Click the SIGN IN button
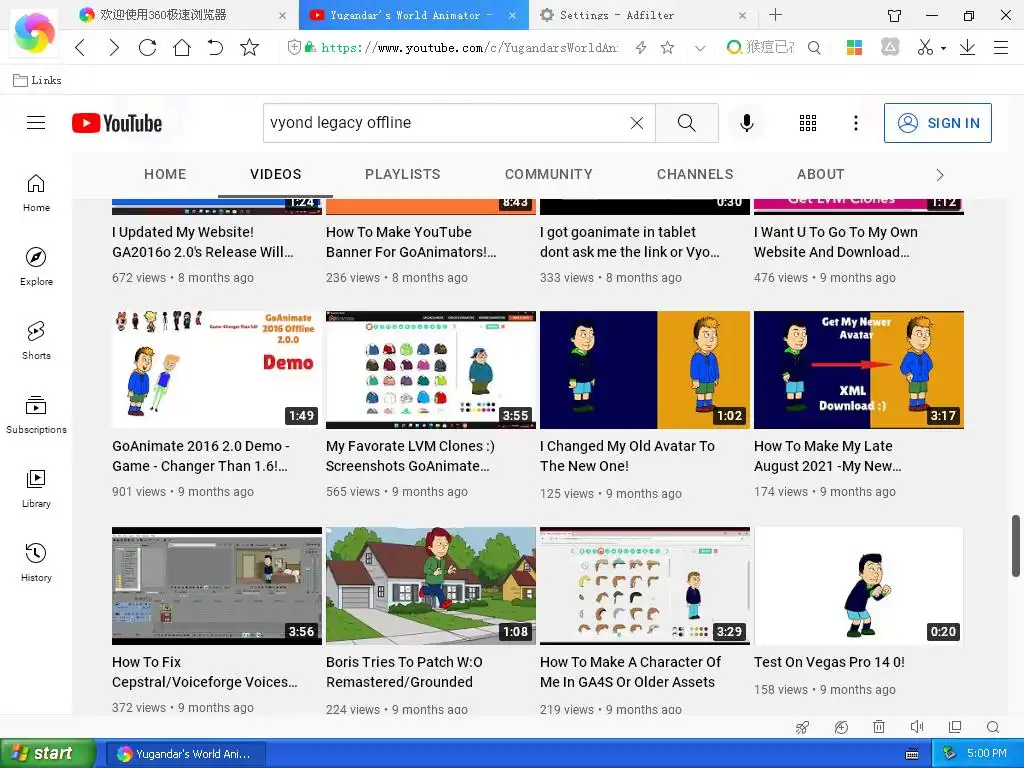1024x768 pixels. coord(938,123)
